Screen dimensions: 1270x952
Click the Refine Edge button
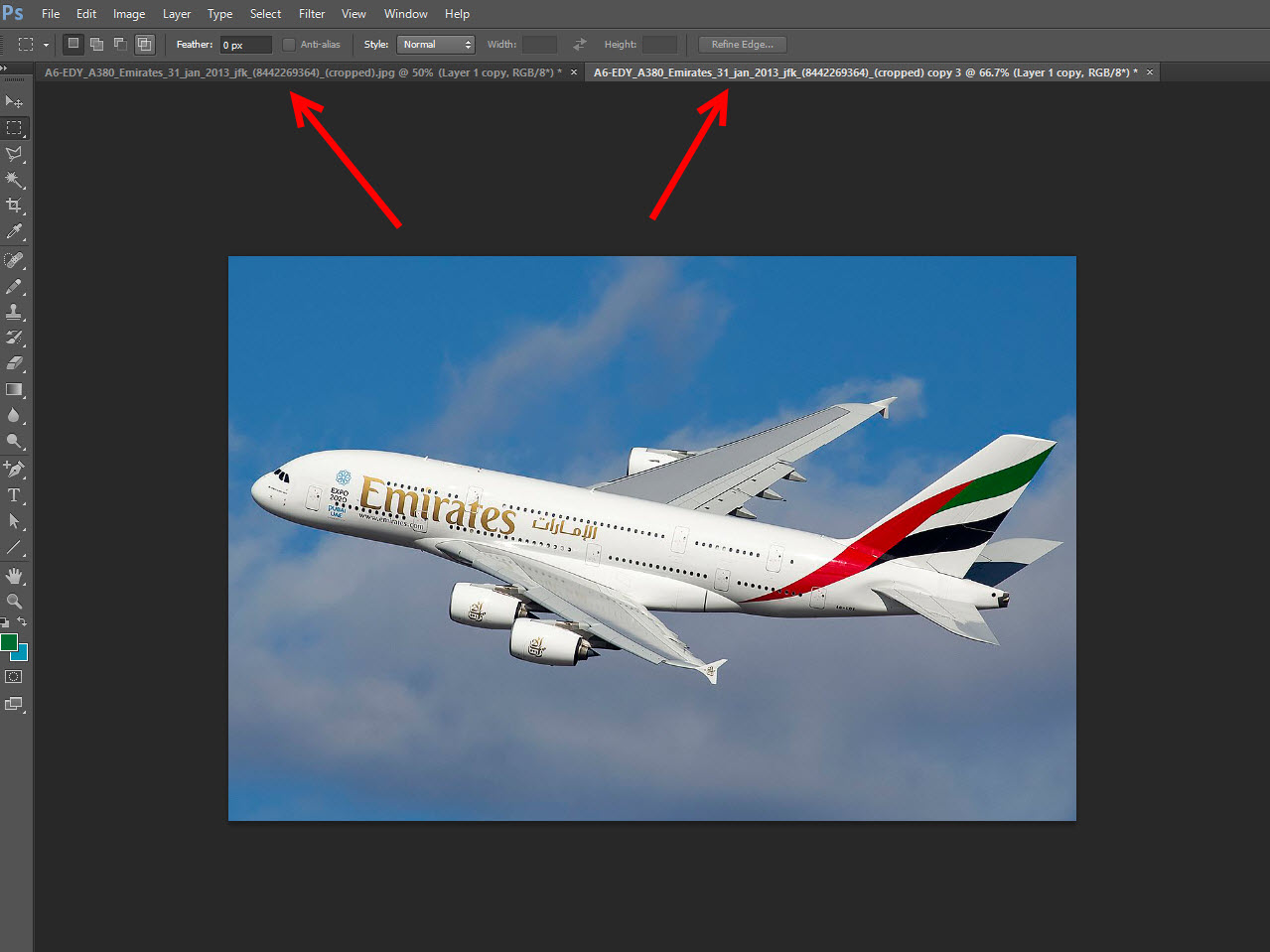[x=742, y=45]
